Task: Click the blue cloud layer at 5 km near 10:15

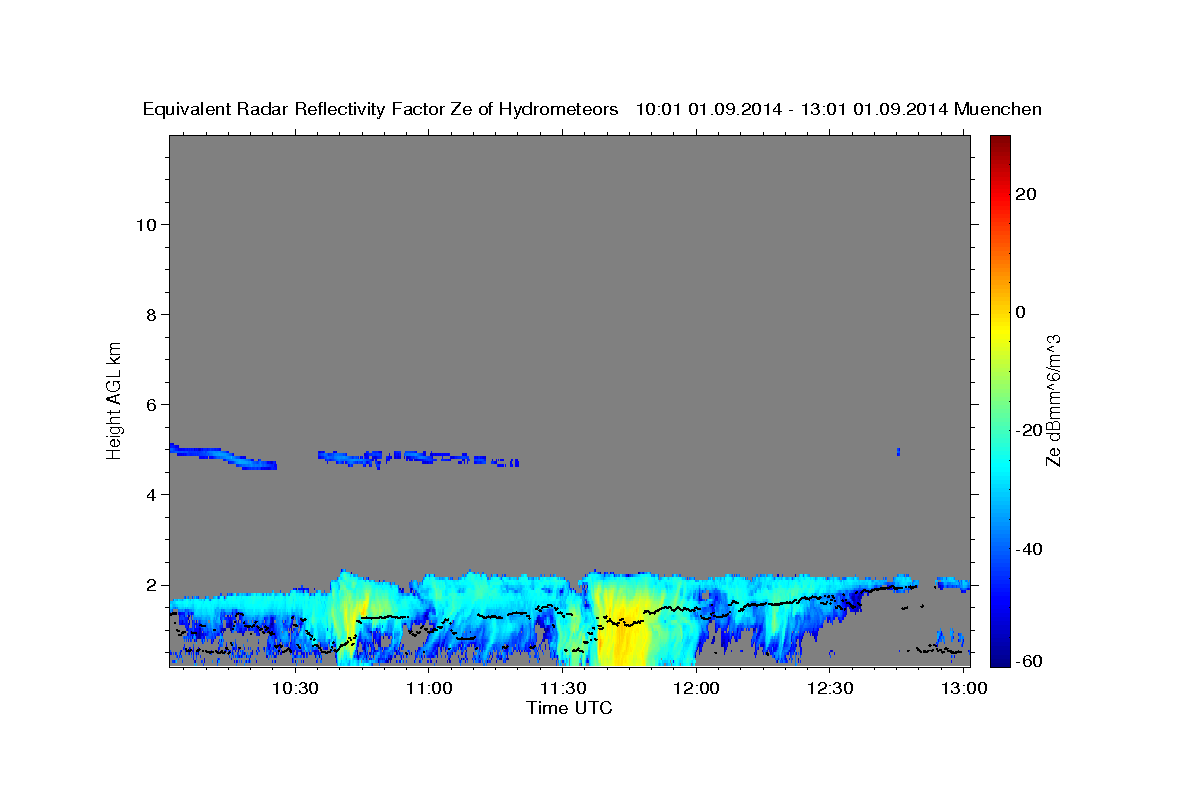Action: point(222,456)
